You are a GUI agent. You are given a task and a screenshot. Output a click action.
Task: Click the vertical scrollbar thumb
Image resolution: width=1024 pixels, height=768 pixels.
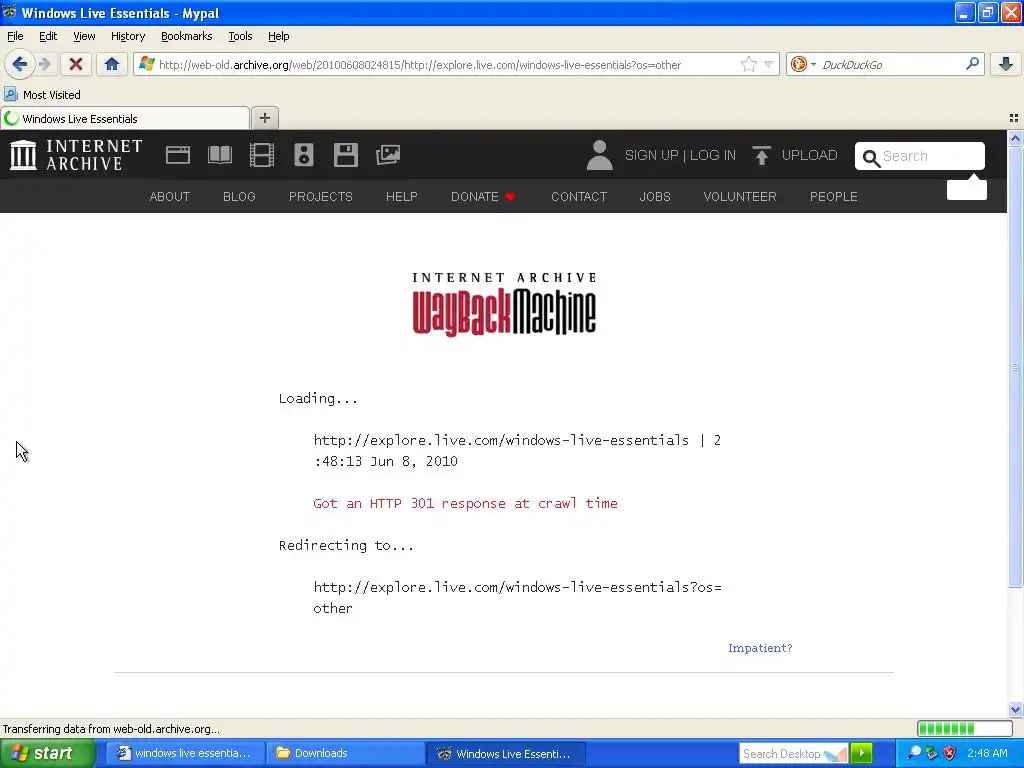(1015, 366)
